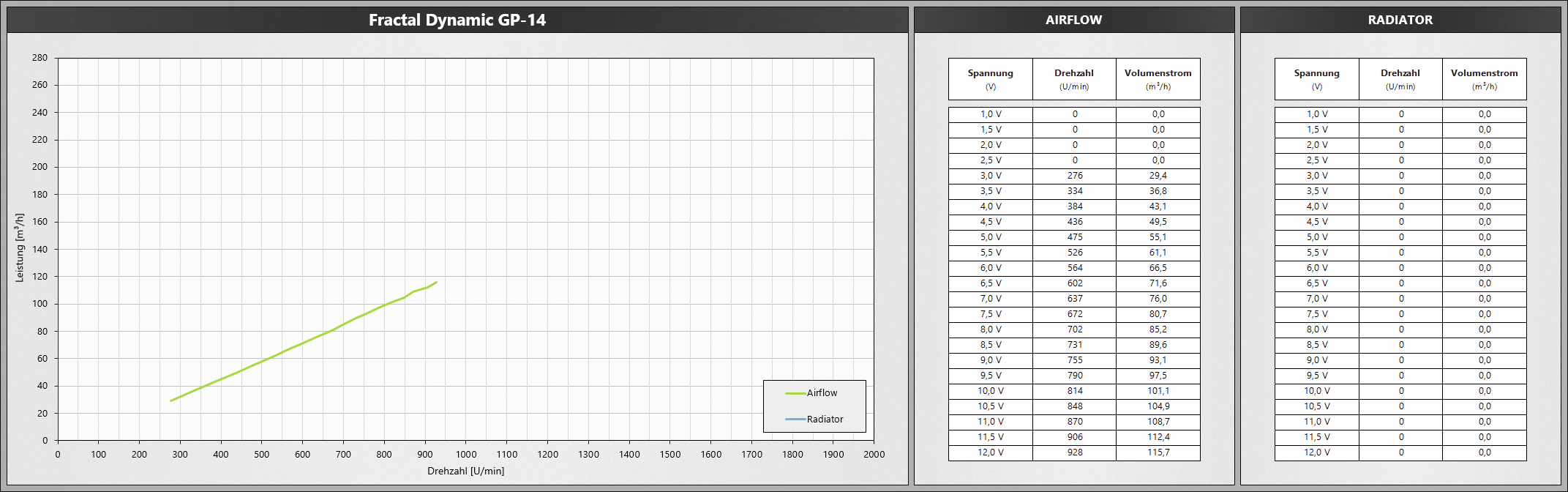Select the "115,7" Volumenstrom cell
1568x492 pixels.
[x=1158, y=452]
